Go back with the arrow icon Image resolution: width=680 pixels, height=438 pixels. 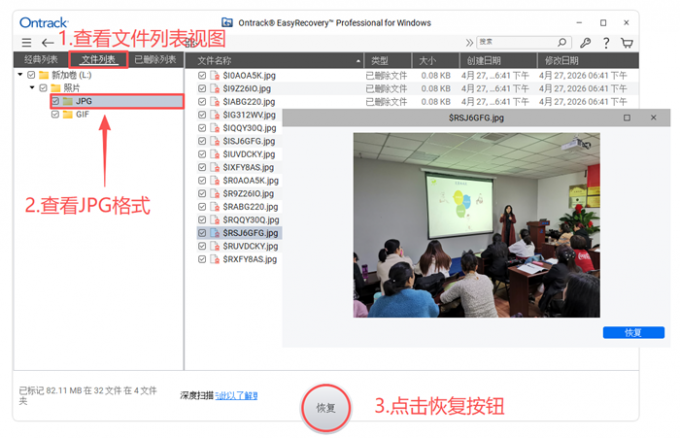[x=47, y=42]
